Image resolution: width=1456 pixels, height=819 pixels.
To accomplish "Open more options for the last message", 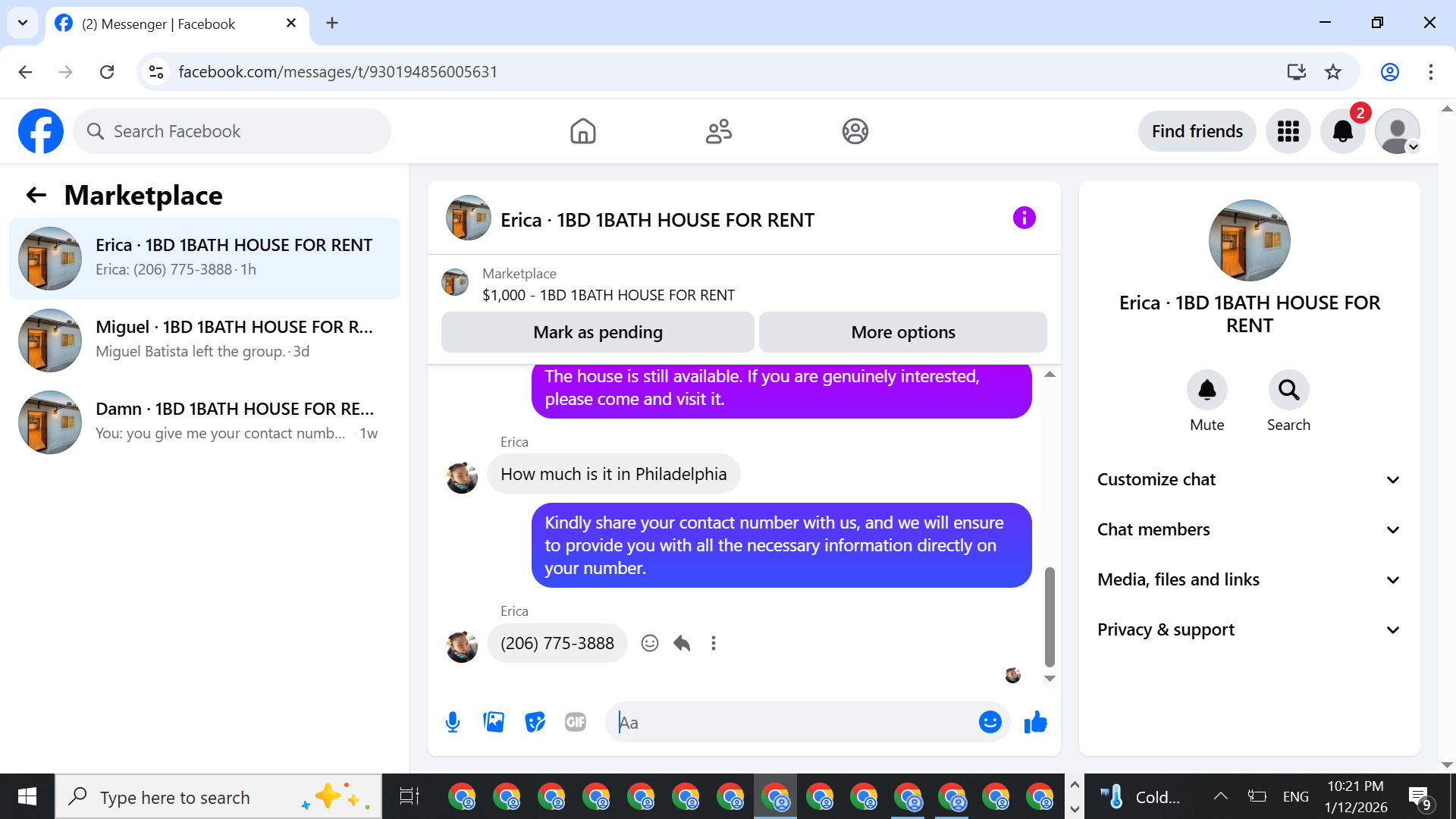I will [714, 643].
